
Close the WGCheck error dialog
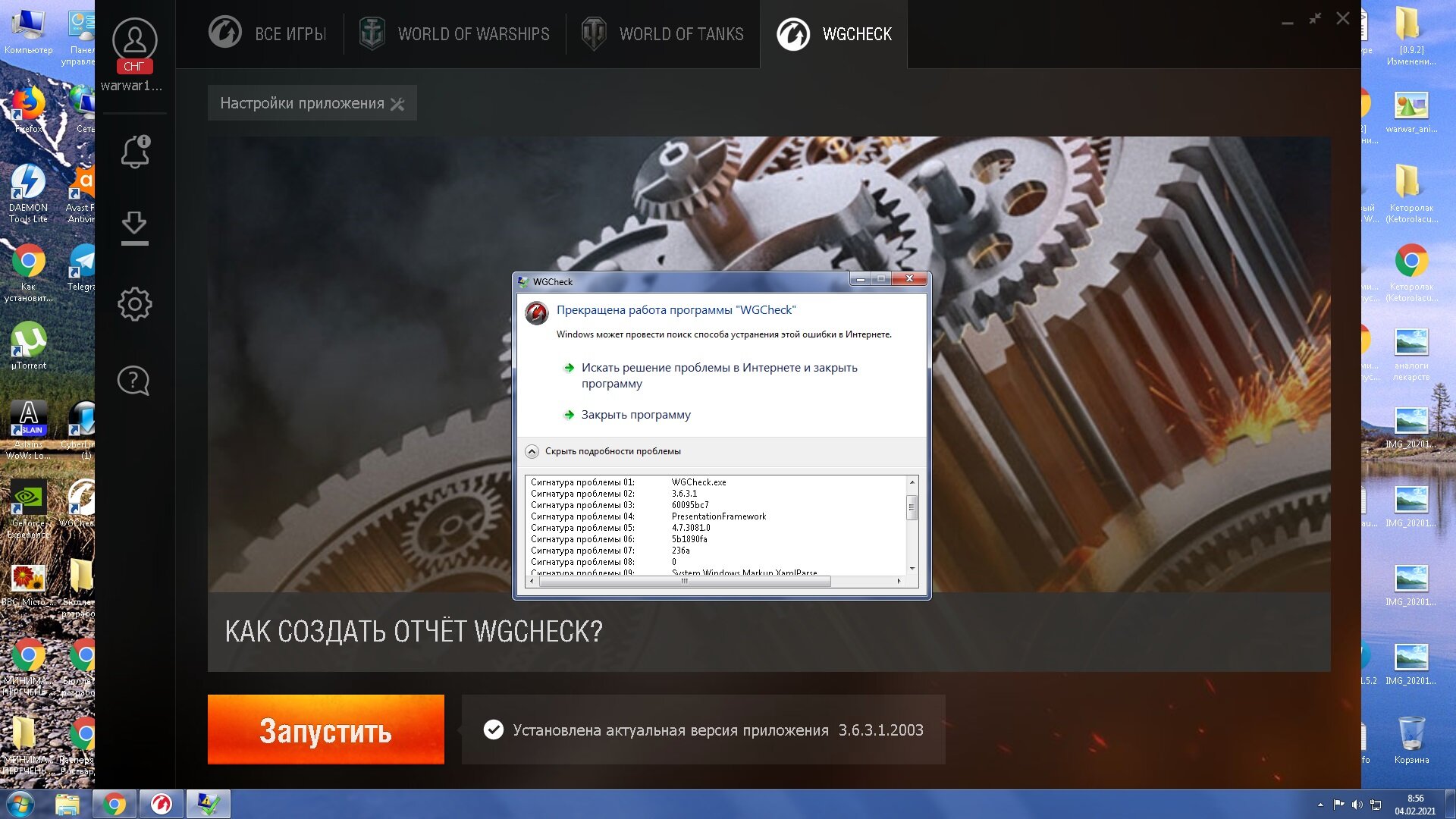(x=909, y=279)
